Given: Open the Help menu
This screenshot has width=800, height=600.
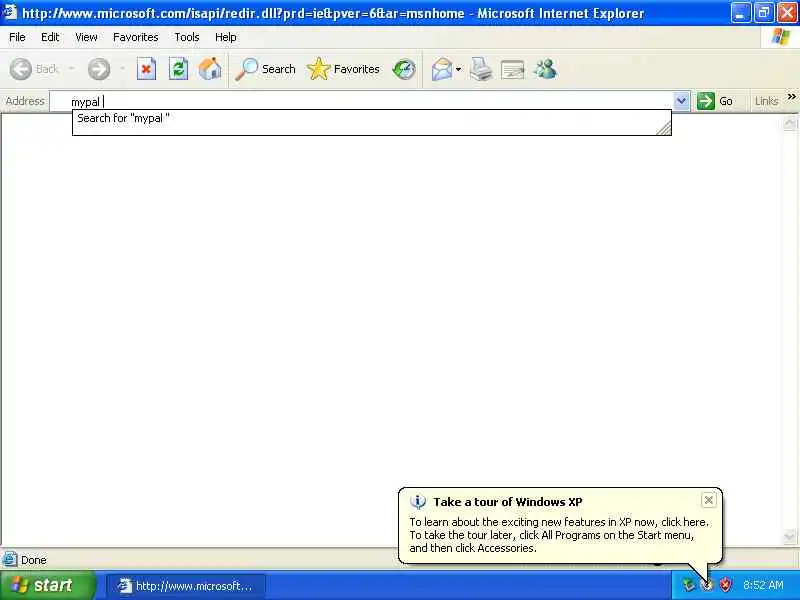Looking at the screenshot, I should 226,37.
